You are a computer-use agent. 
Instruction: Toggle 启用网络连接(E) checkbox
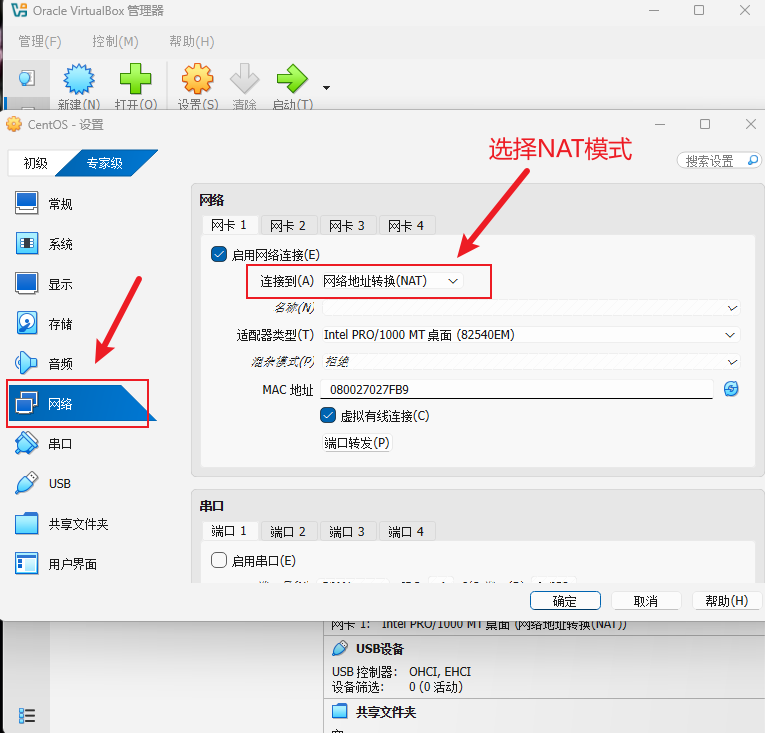(219, 254)
